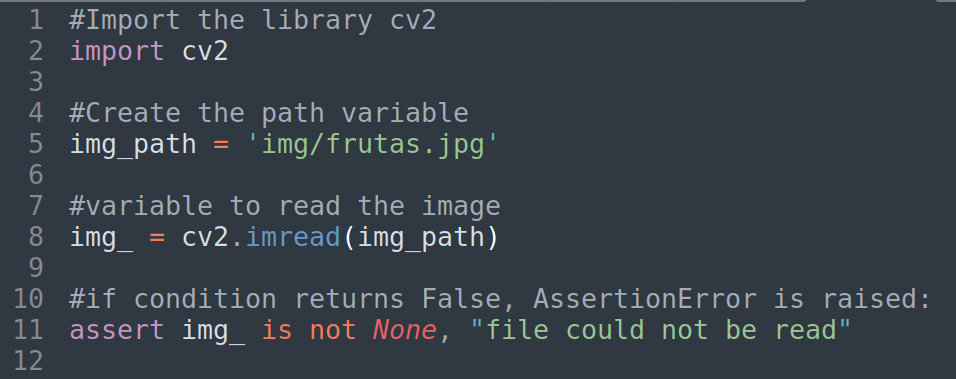The image size is (956, 379).
Task: Click the 'AssertionError' word in the comment
Action: (645, 299)
